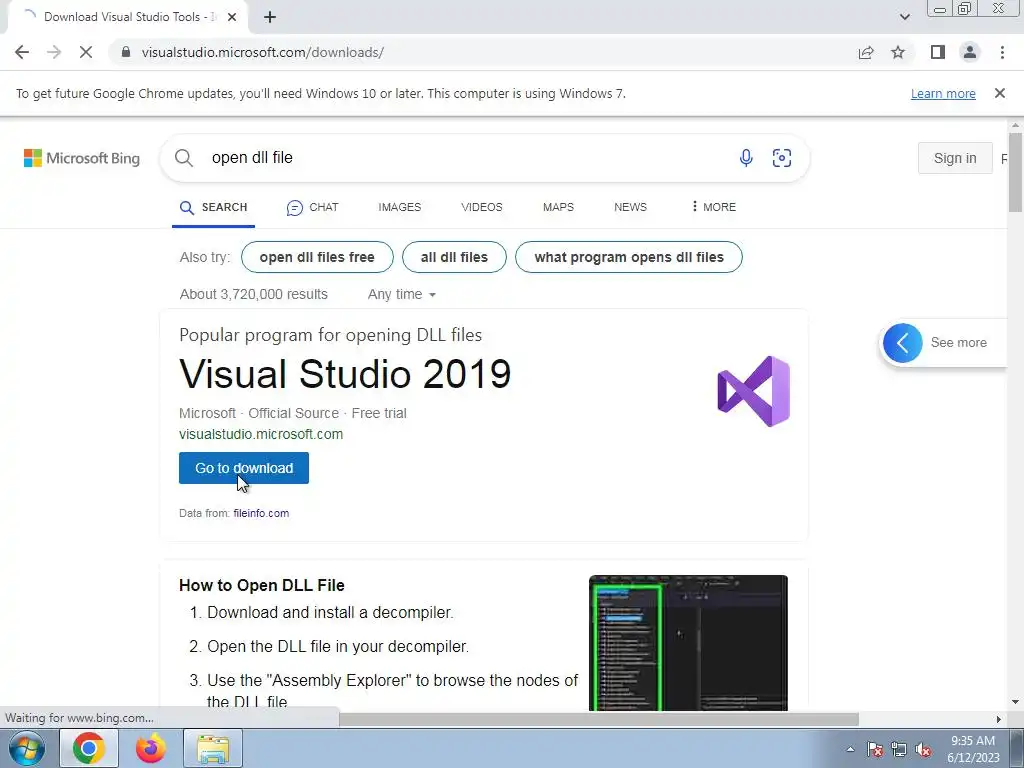1024x768 pixels.
Task: Click the network tray icon
Action: tap(899, 749)
